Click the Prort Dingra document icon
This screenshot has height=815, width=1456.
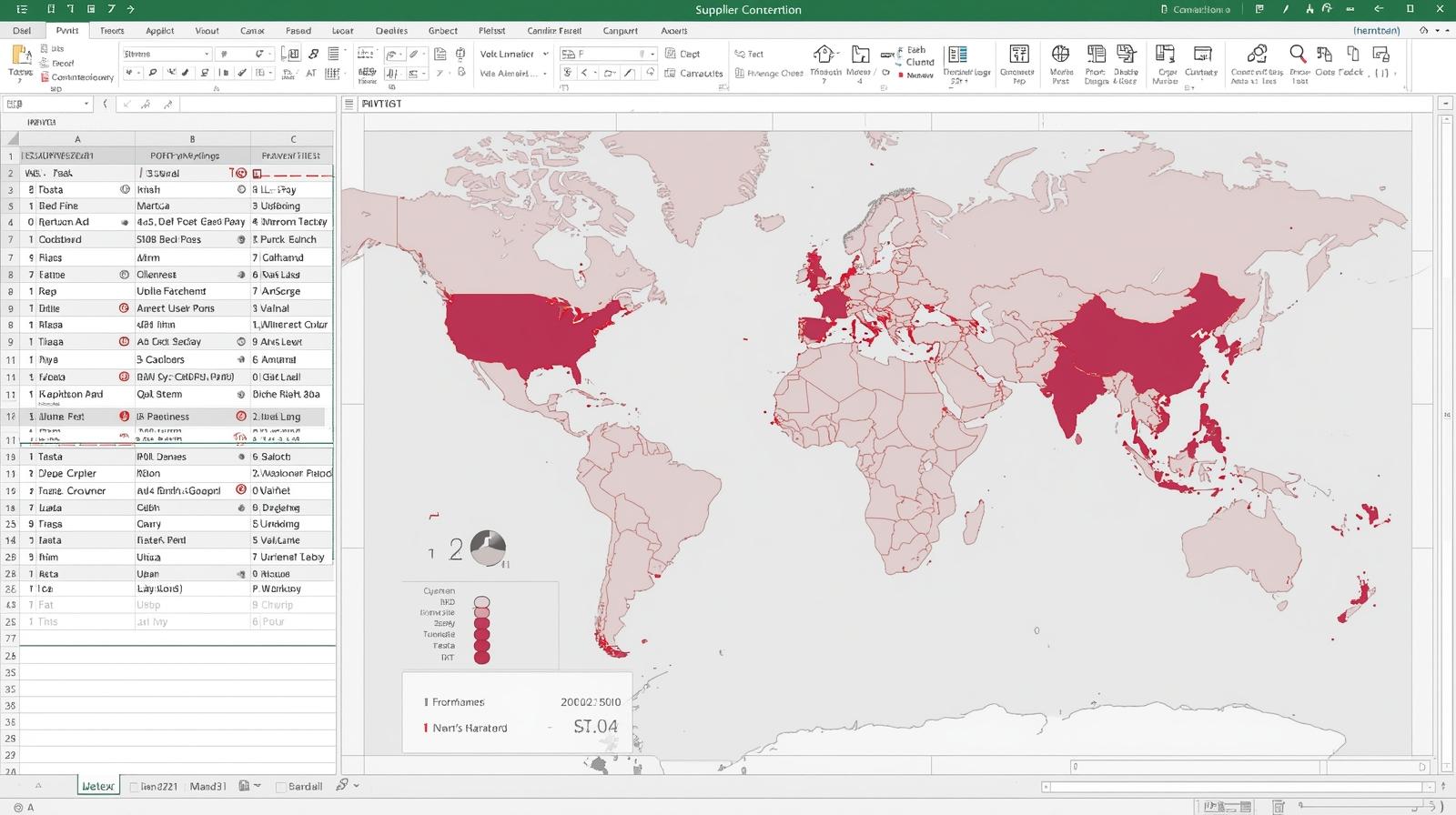pyautogui.click(x=1097, y=55)
